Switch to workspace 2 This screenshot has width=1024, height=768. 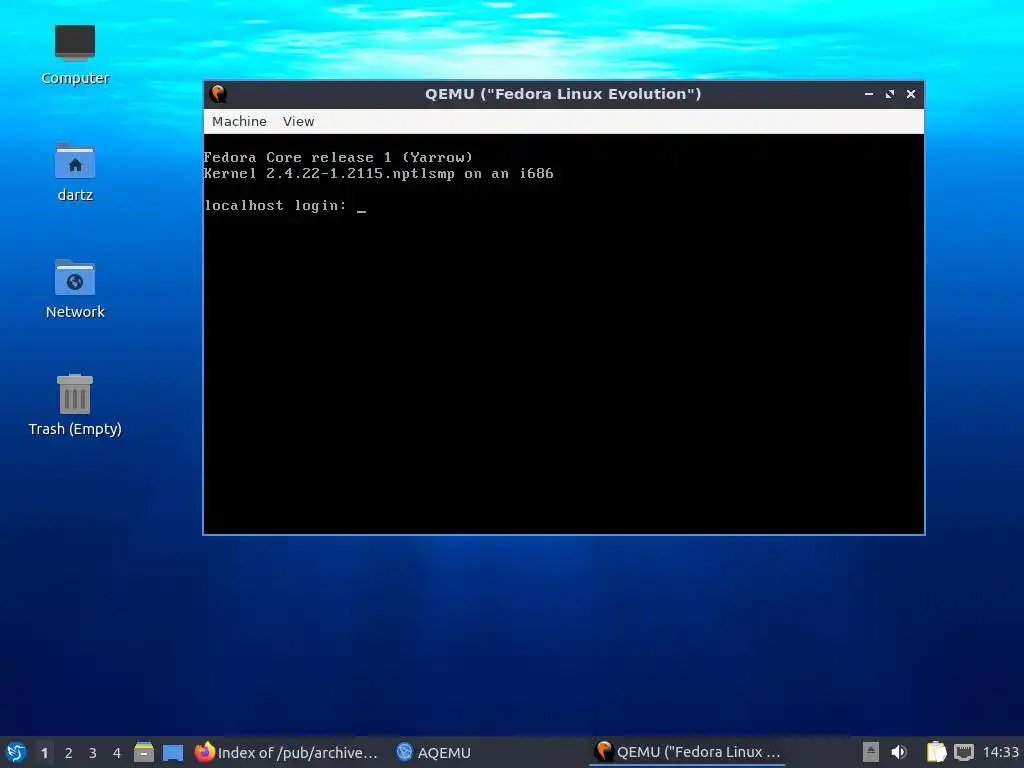(x=69, y=753)
